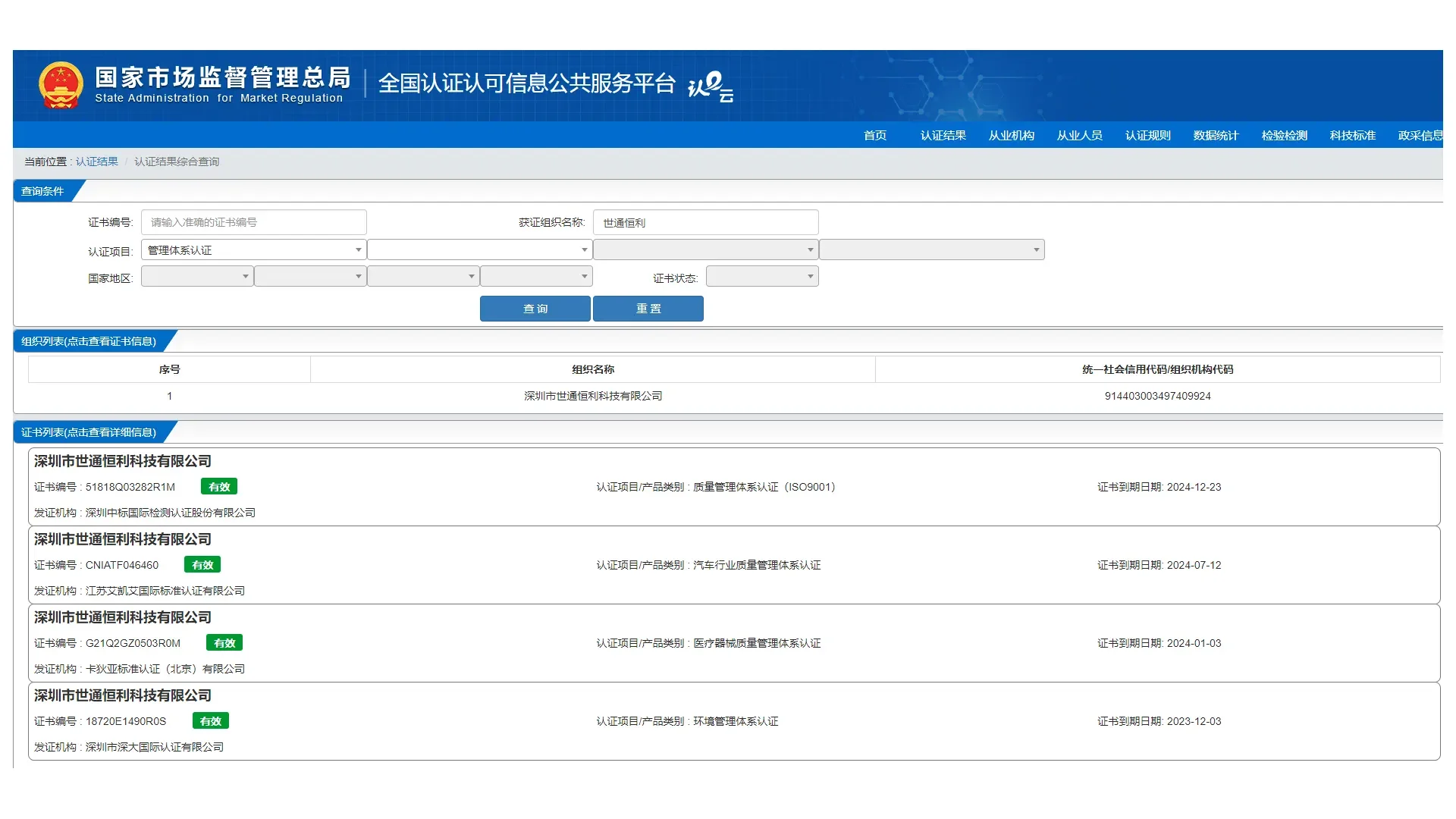
Task: Go to the 首页 menu item
Action: pyautogui.click(x=874, y=136)
